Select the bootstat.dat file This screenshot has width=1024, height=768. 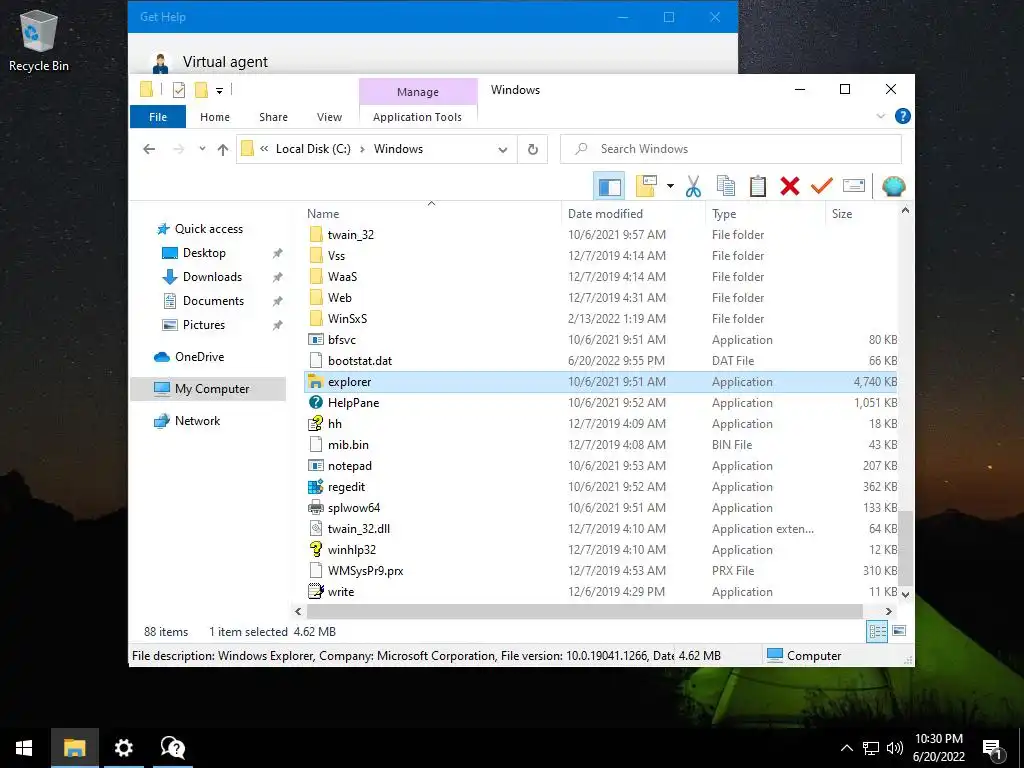360,360
